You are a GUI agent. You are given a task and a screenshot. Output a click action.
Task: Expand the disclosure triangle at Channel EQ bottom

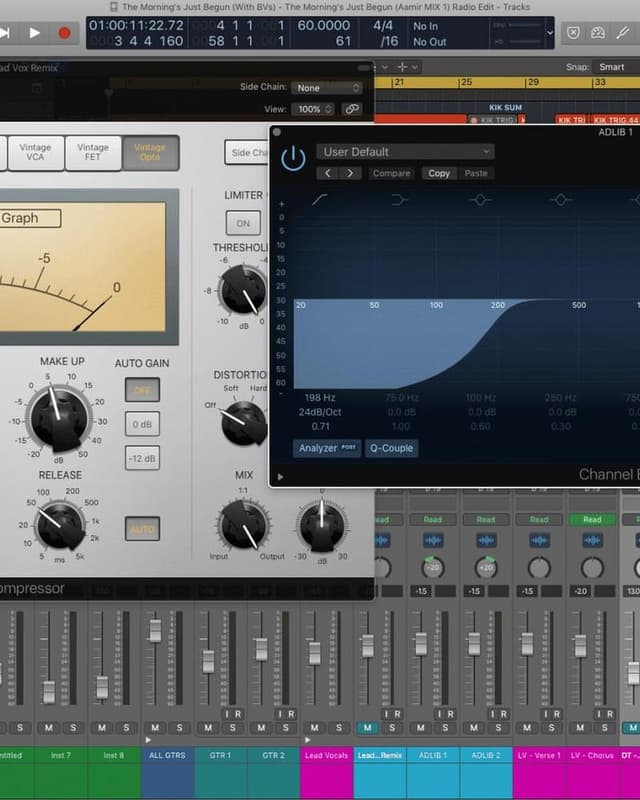coord(280,477)
